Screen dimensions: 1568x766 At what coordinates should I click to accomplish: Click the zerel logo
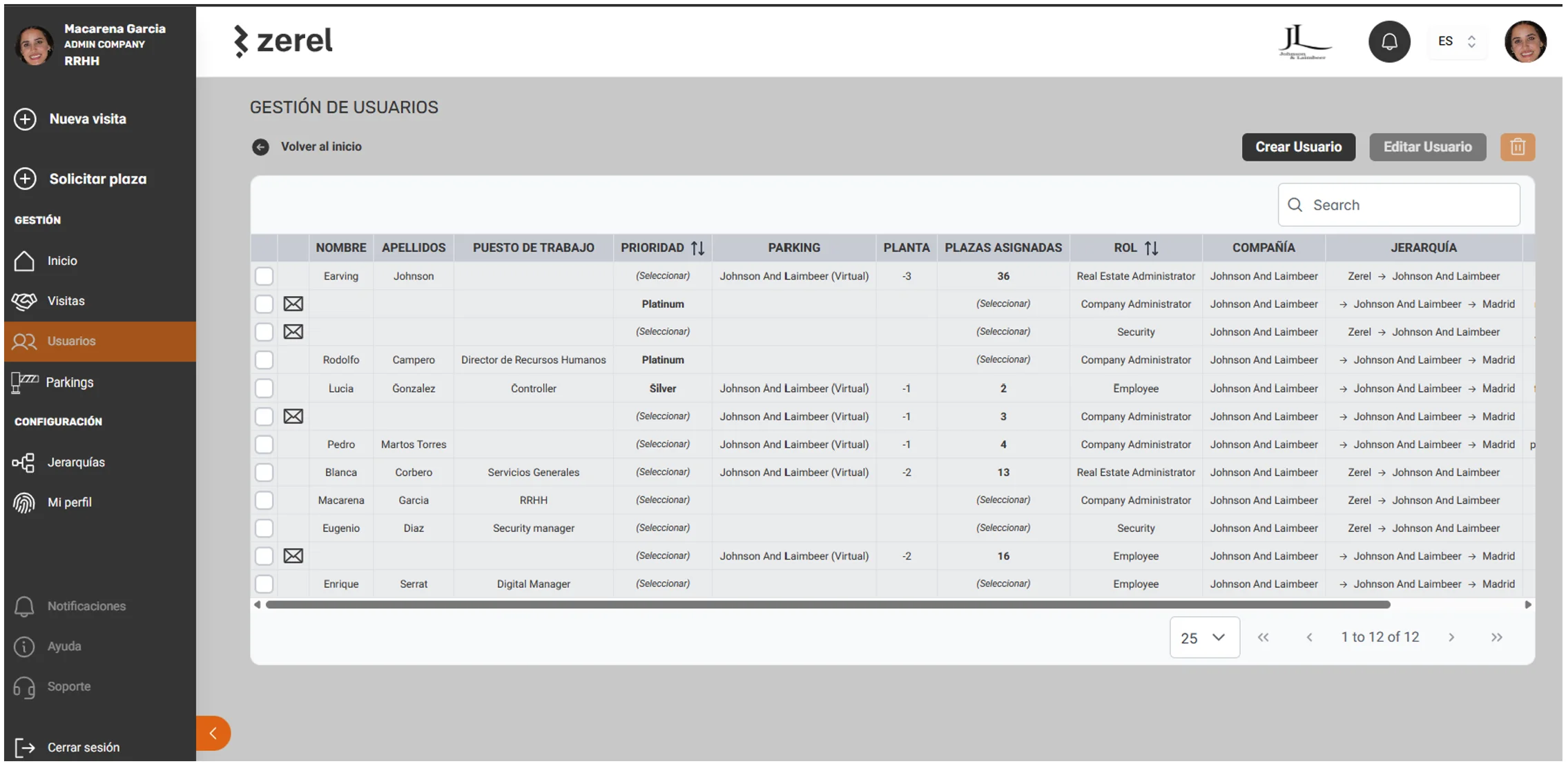click(283, 41)
